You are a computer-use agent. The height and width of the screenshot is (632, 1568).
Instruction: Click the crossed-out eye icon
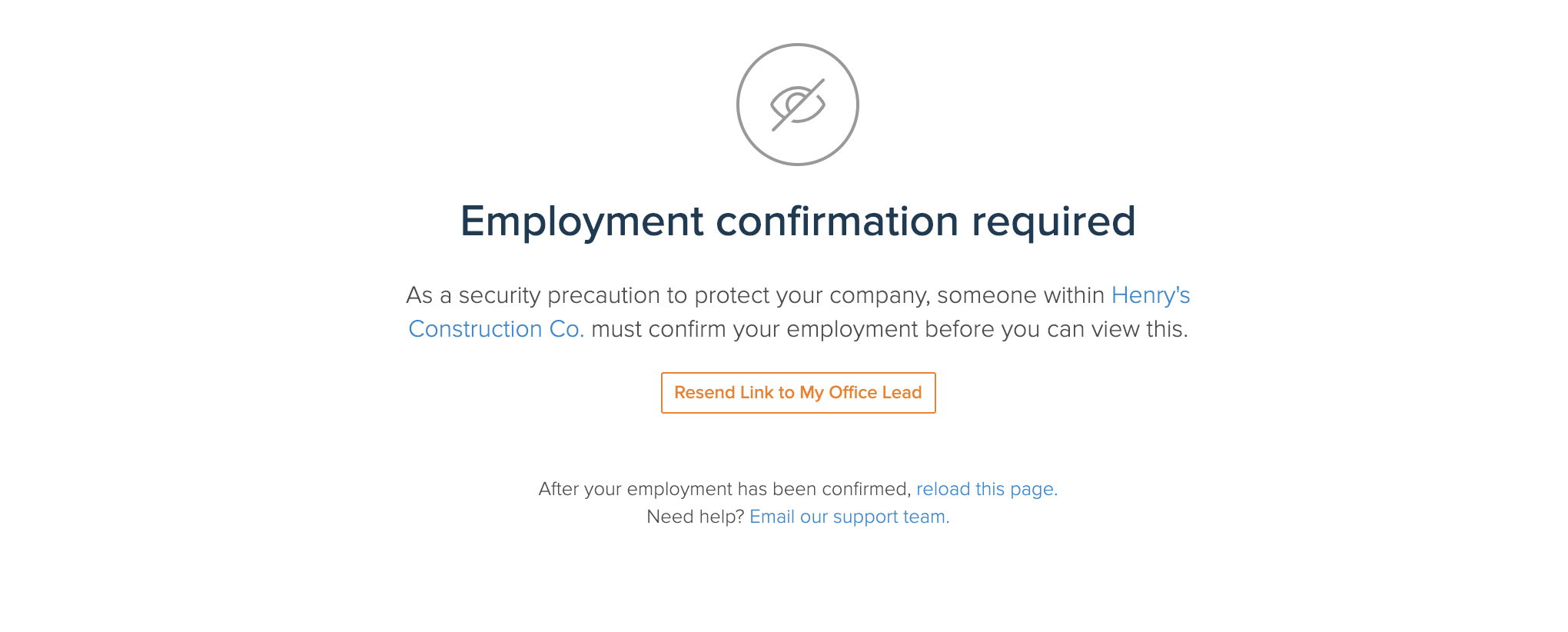tap(798, 105)
